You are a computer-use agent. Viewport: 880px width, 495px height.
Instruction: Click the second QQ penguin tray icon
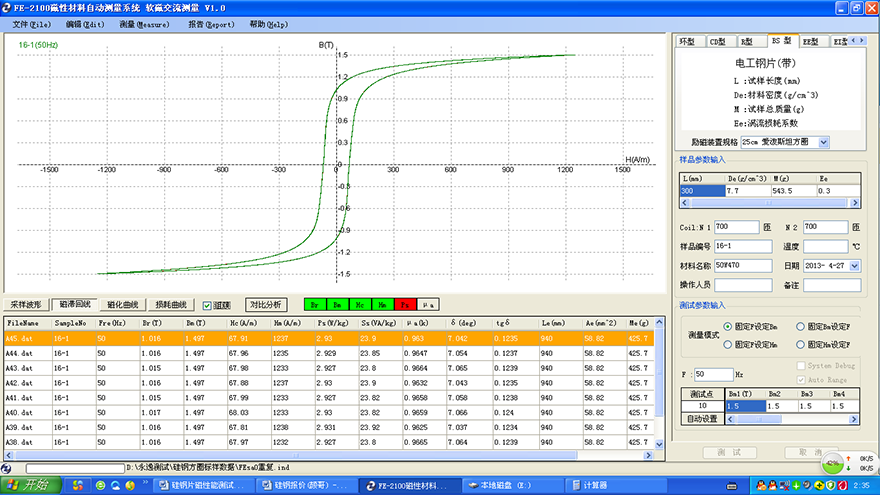pyautogui.click(x=772, y=485)
